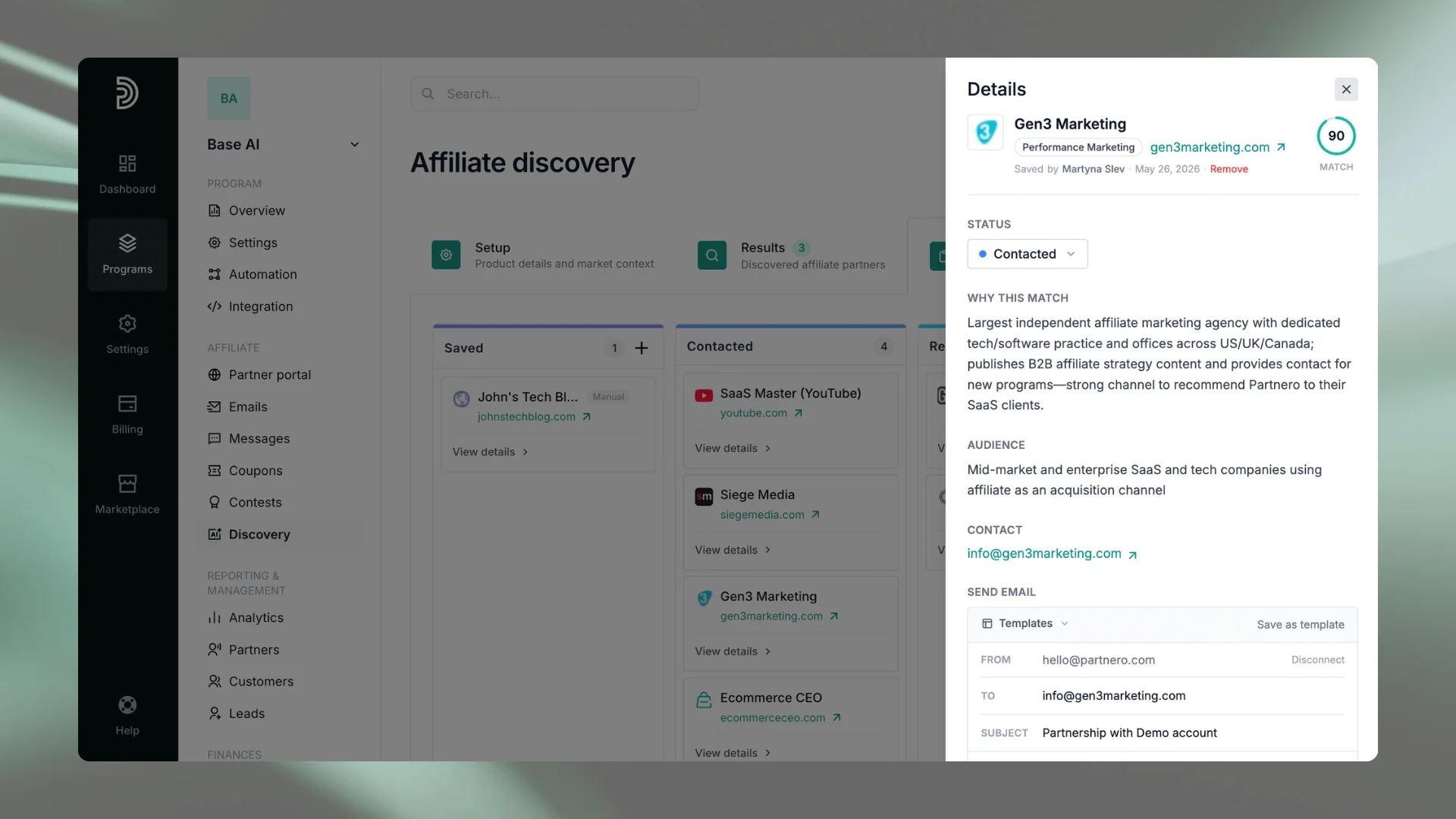Image resolution: width=1456 pixels, height=819 pixels.
Task: Click the Performance Marketing tag
Action: tap(1078, 147)
